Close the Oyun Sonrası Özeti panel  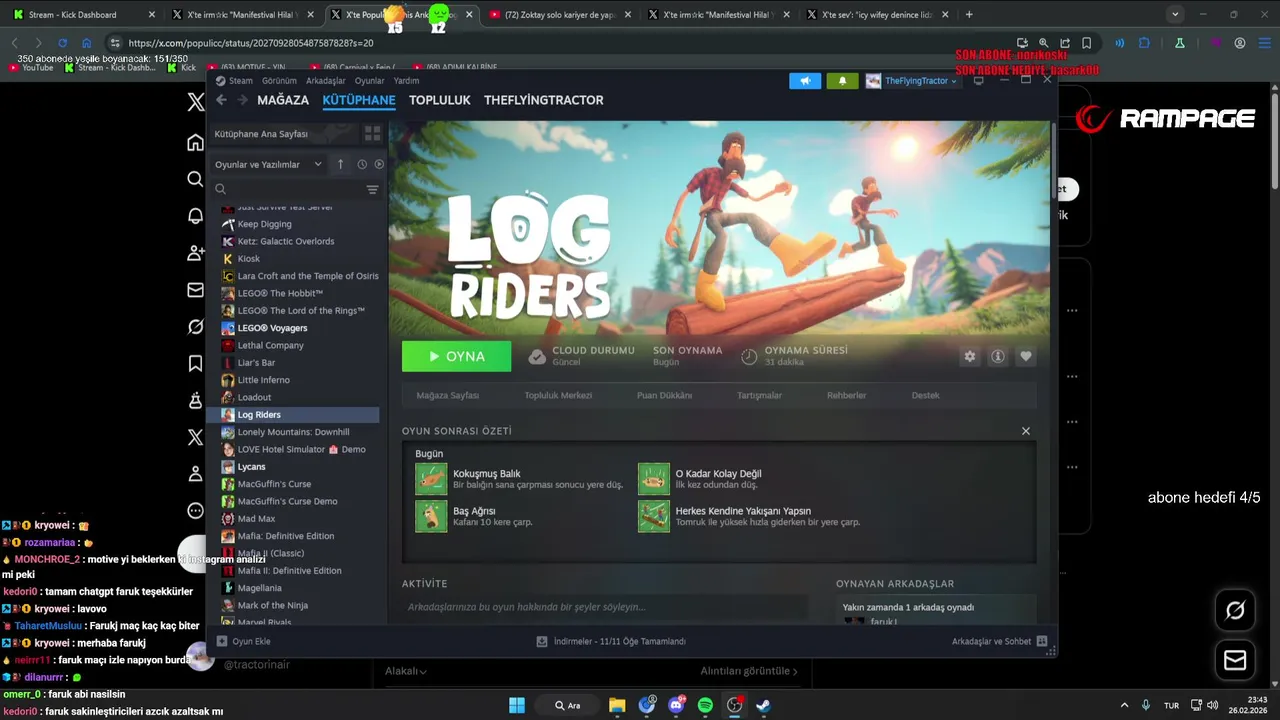coord(1025,431)
